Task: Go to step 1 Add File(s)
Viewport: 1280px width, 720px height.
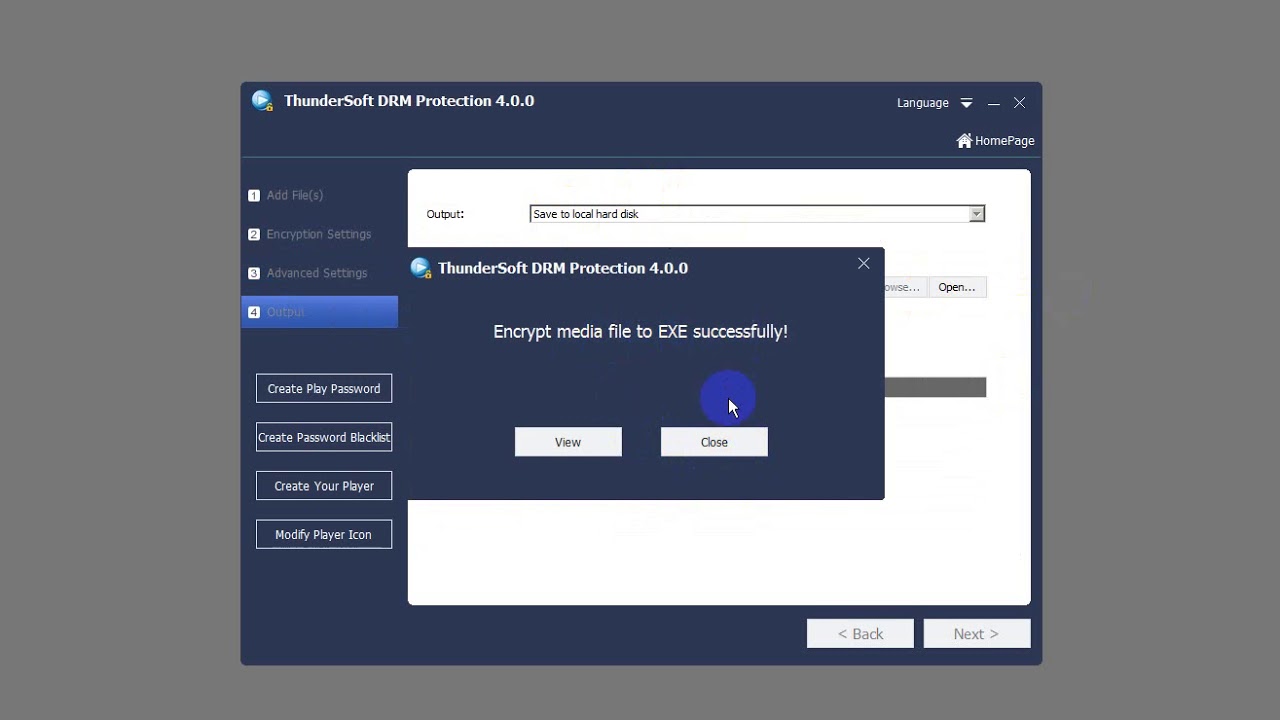Action: [294, 195]
